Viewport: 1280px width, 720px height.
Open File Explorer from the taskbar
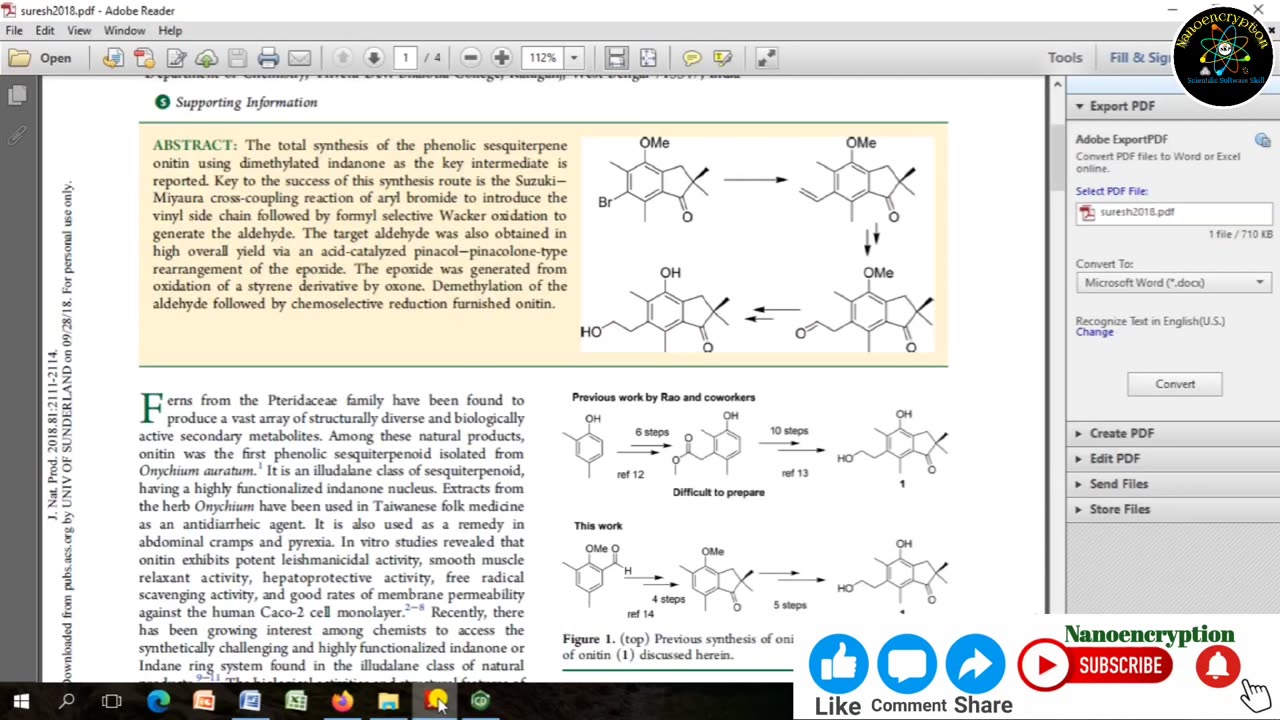388,701
